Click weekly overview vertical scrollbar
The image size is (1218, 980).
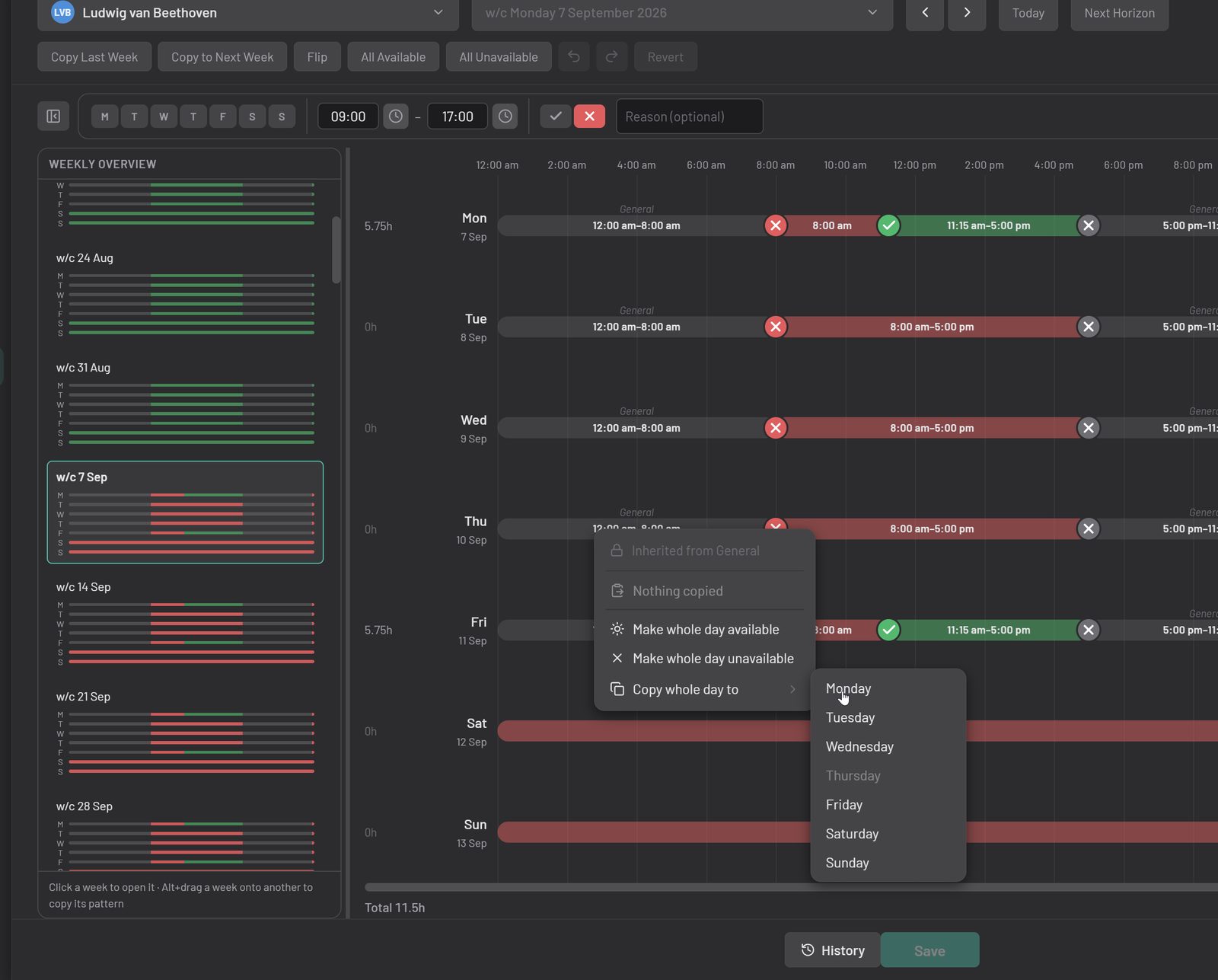tap(336, 250)
